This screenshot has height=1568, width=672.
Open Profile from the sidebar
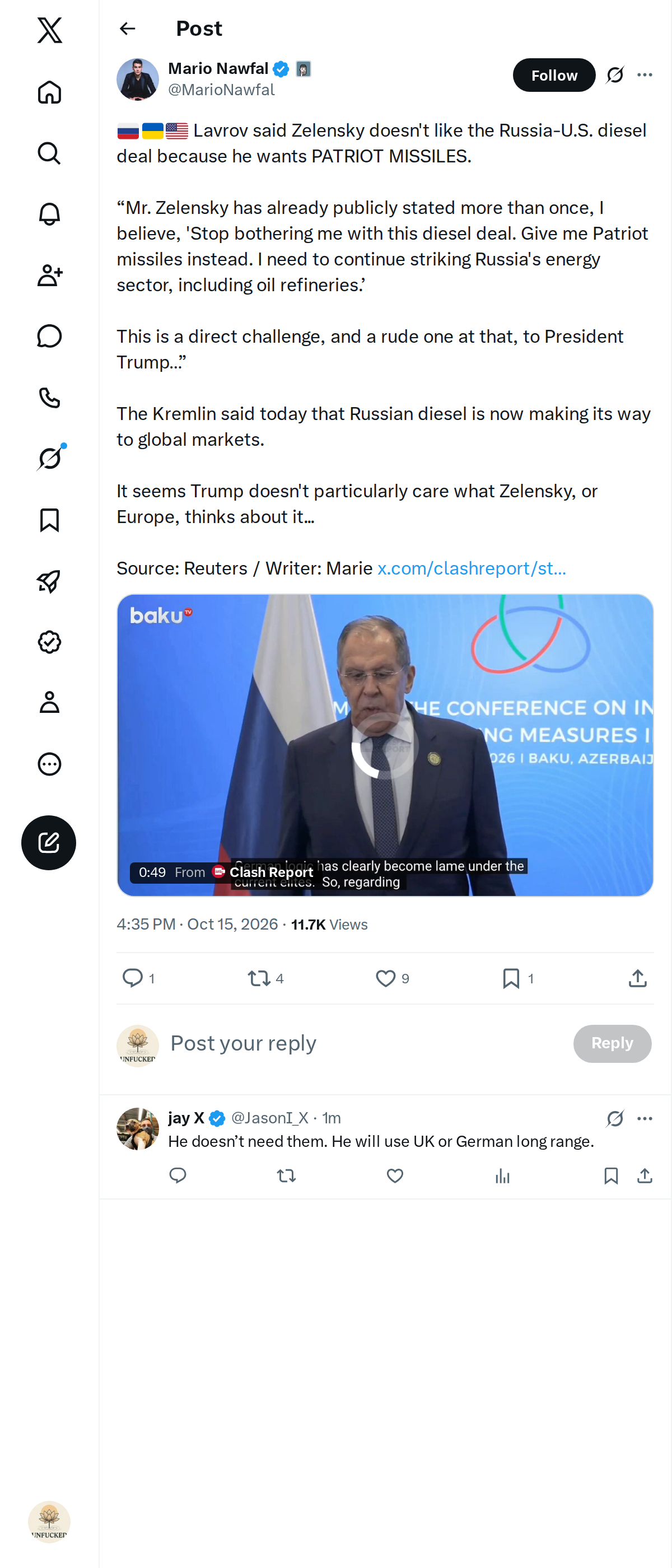click(x=49, y=702)
